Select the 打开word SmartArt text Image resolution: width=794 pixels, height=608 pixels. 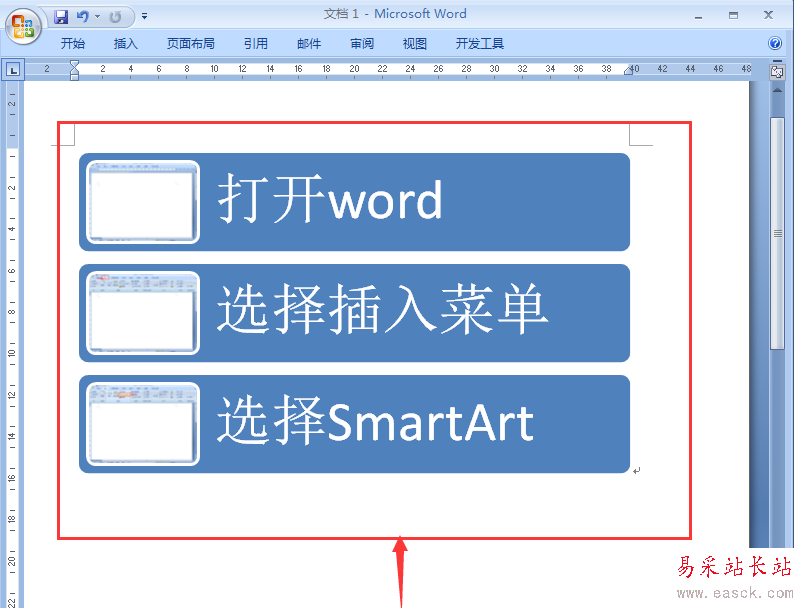point(330,200)
